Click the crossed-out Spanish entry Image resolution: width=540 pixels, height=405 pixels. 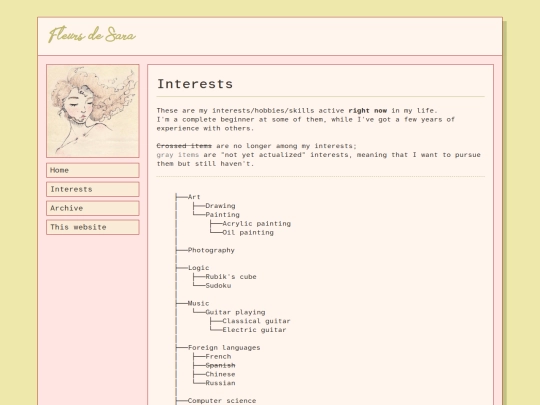coord(220,366)
